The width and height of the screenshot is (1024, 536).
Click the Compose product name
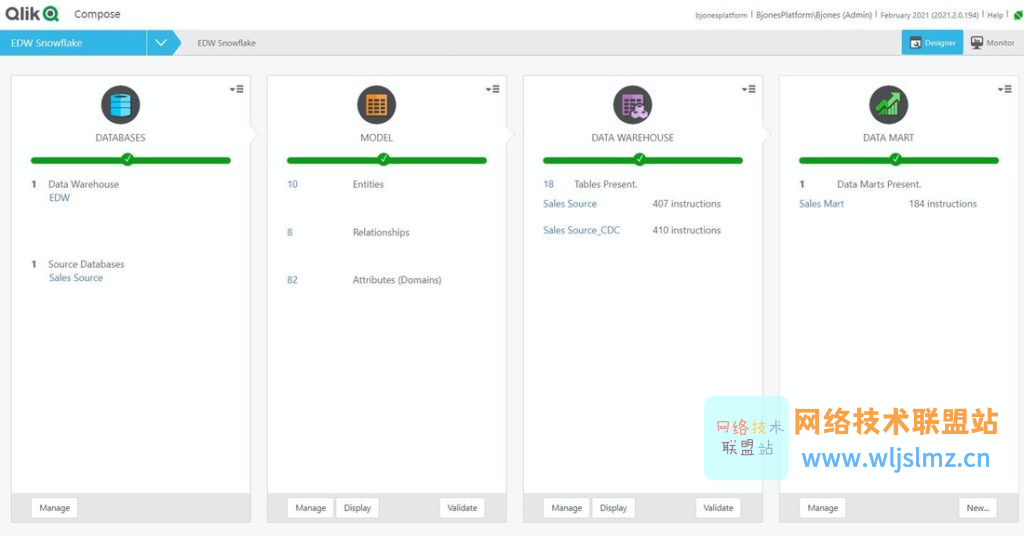coord(97,14)
